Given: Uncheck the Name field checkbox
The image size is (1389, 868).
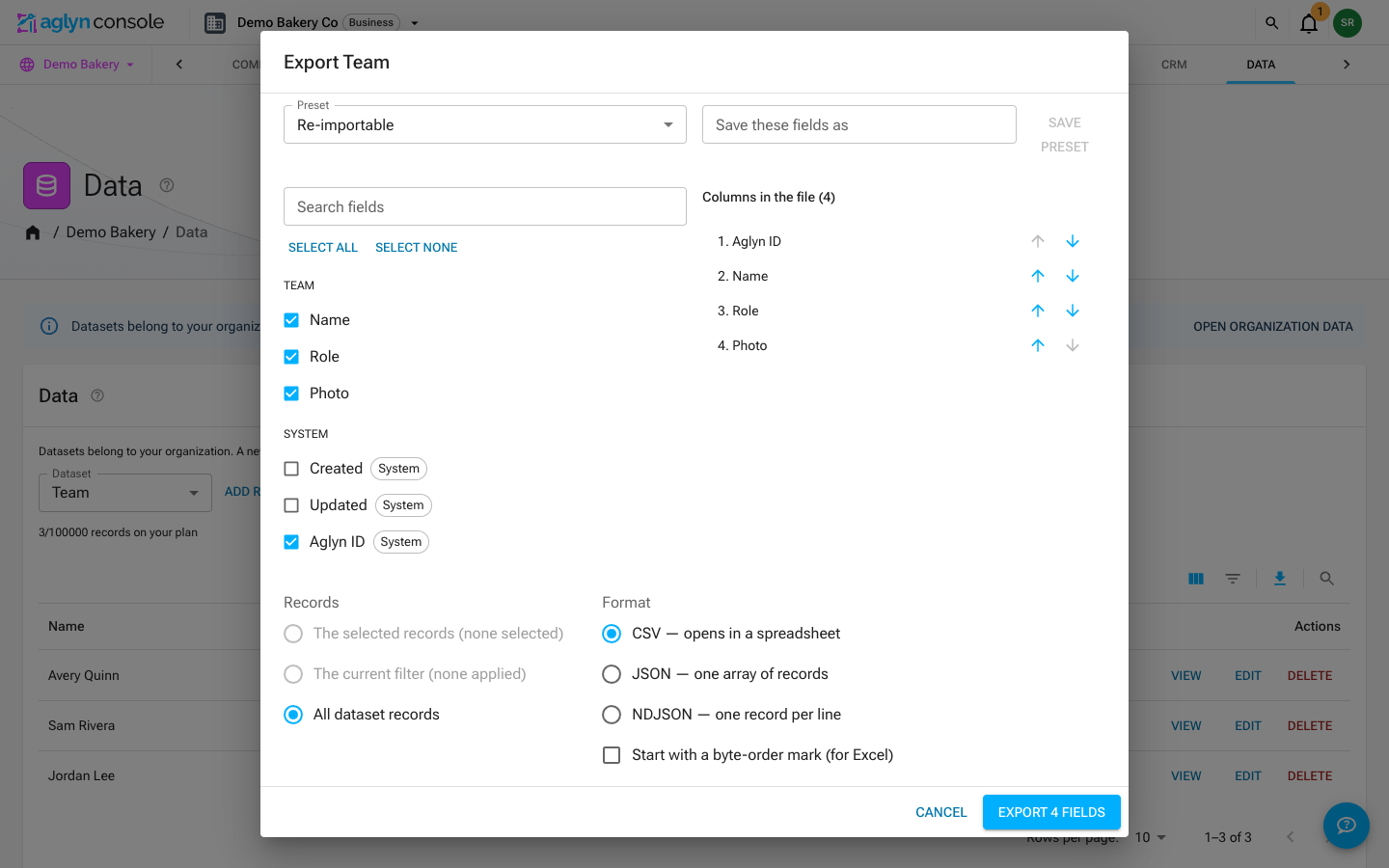Looking at the screenshot, I should click(x=291, y=320).
